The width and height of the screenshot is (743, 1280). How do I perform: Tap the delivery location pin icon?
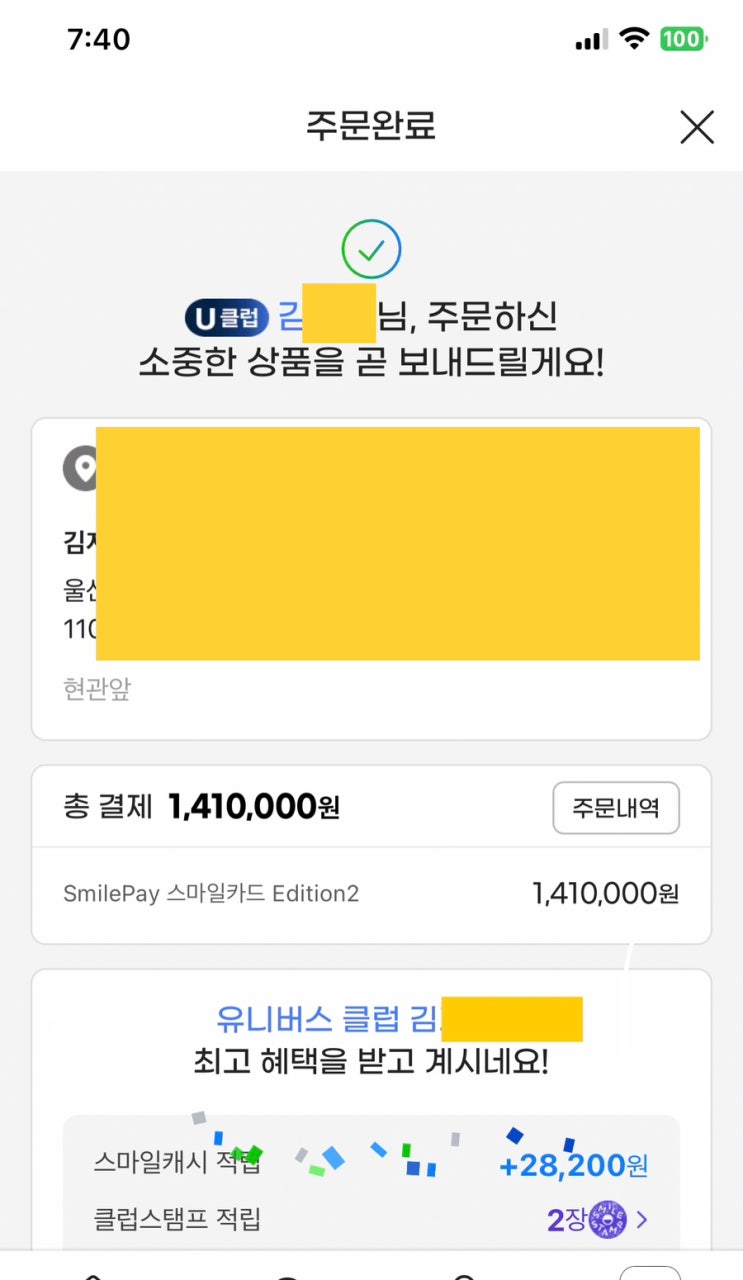82,468
